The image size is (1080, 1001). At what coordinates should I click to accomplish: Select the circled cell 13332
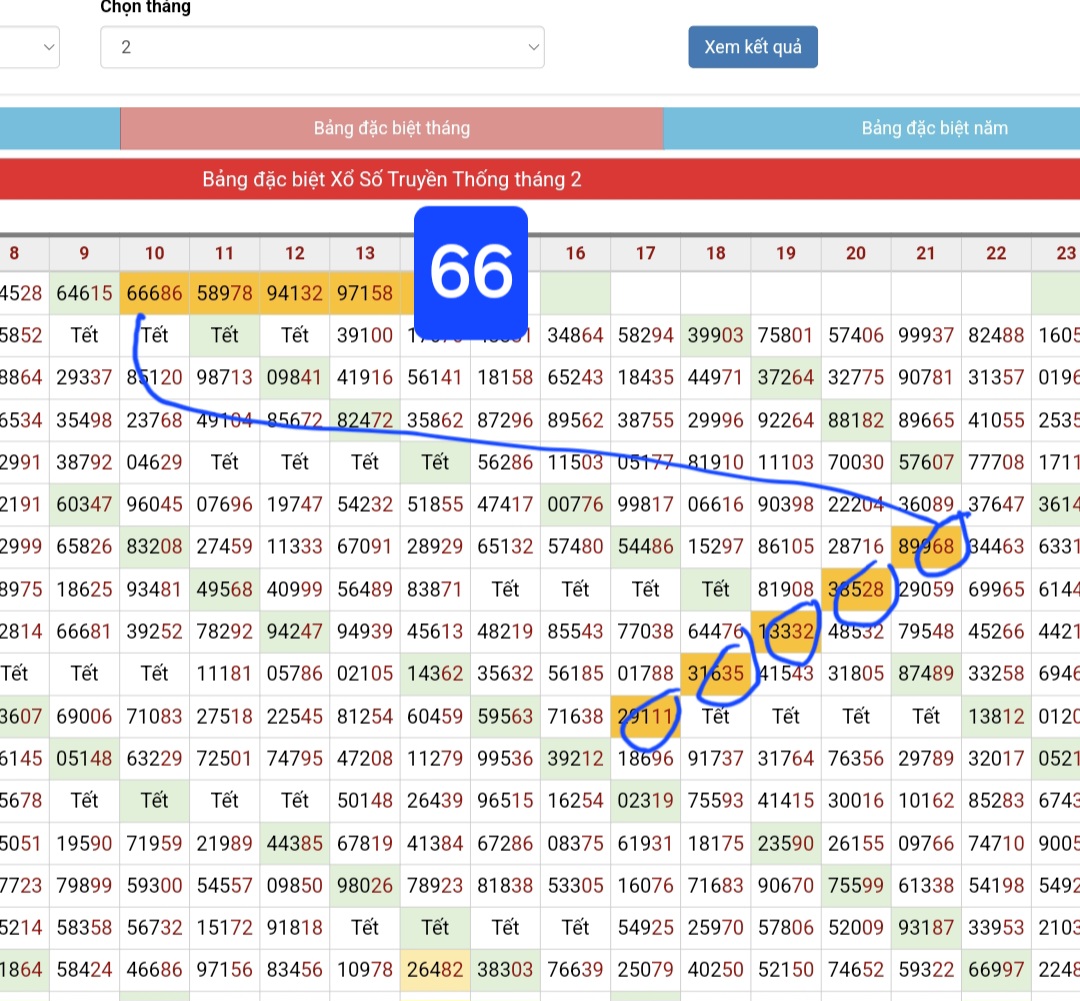click(x=786, y=631)
